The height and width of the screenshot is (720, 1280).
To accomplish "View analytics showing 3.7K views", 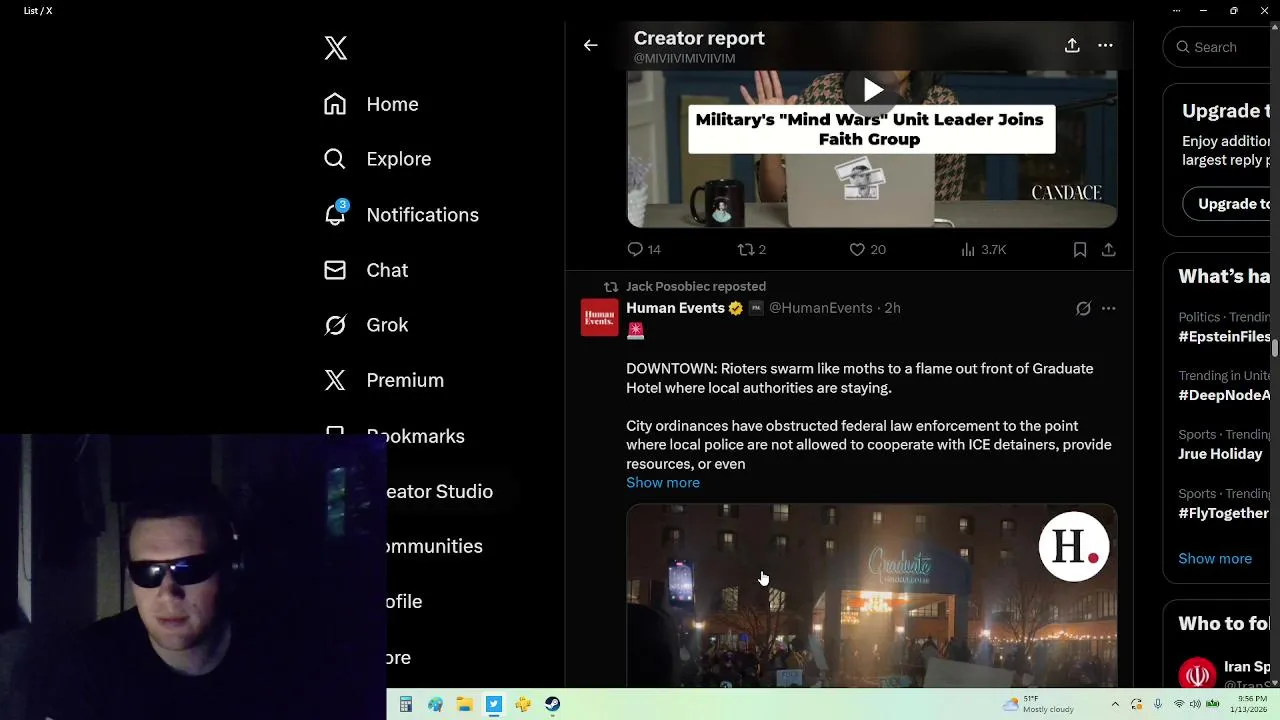I will click(983, 249).
